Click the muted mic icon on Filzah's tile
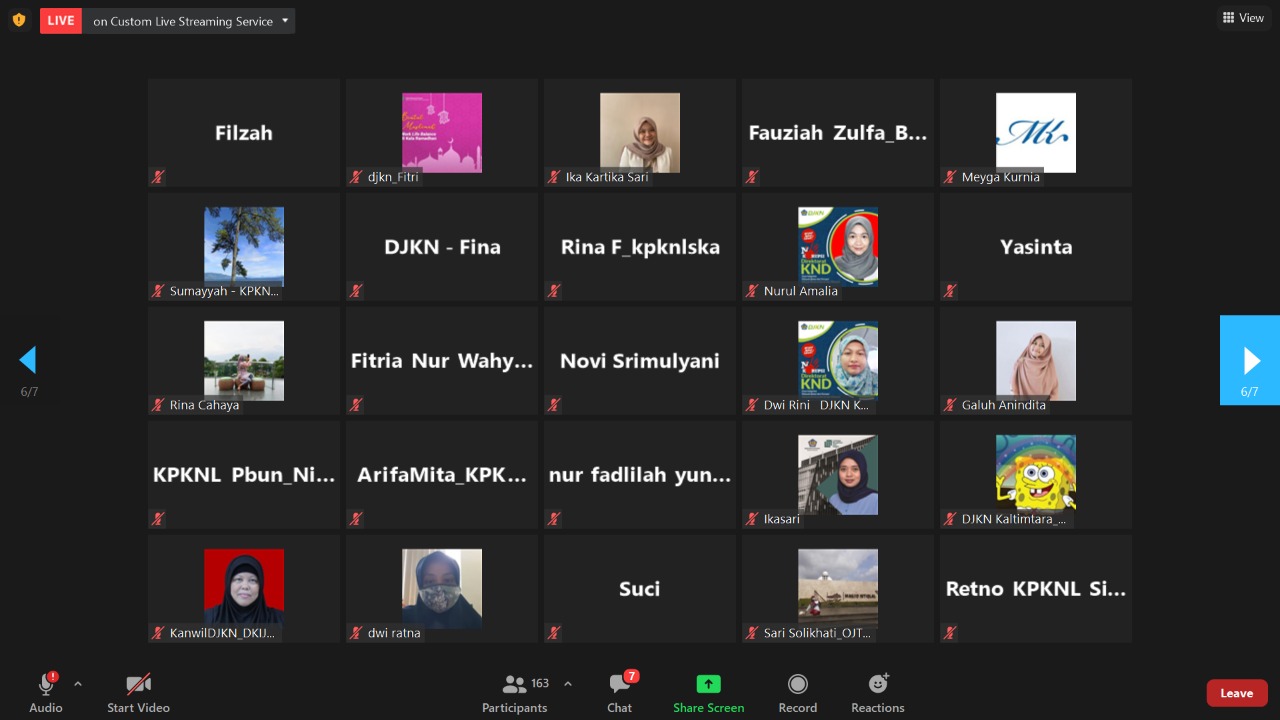Image resolution: width=1280 pixels, height=720 pixels. coord(158,177)
